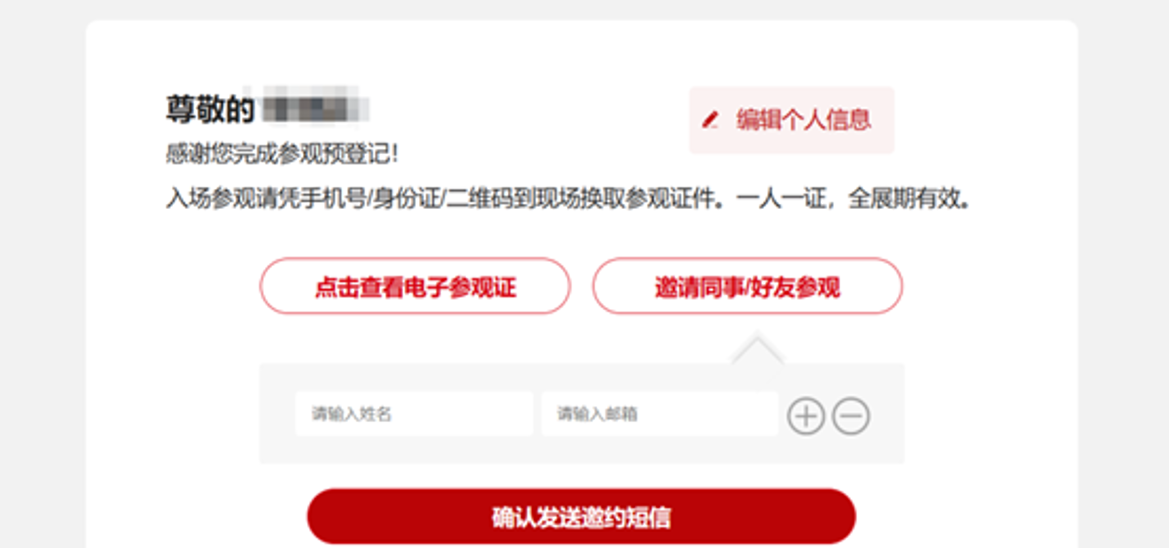Click 身份证/二维码 text in instructions
Screen dimensions: 1169x548
(445, 201)
